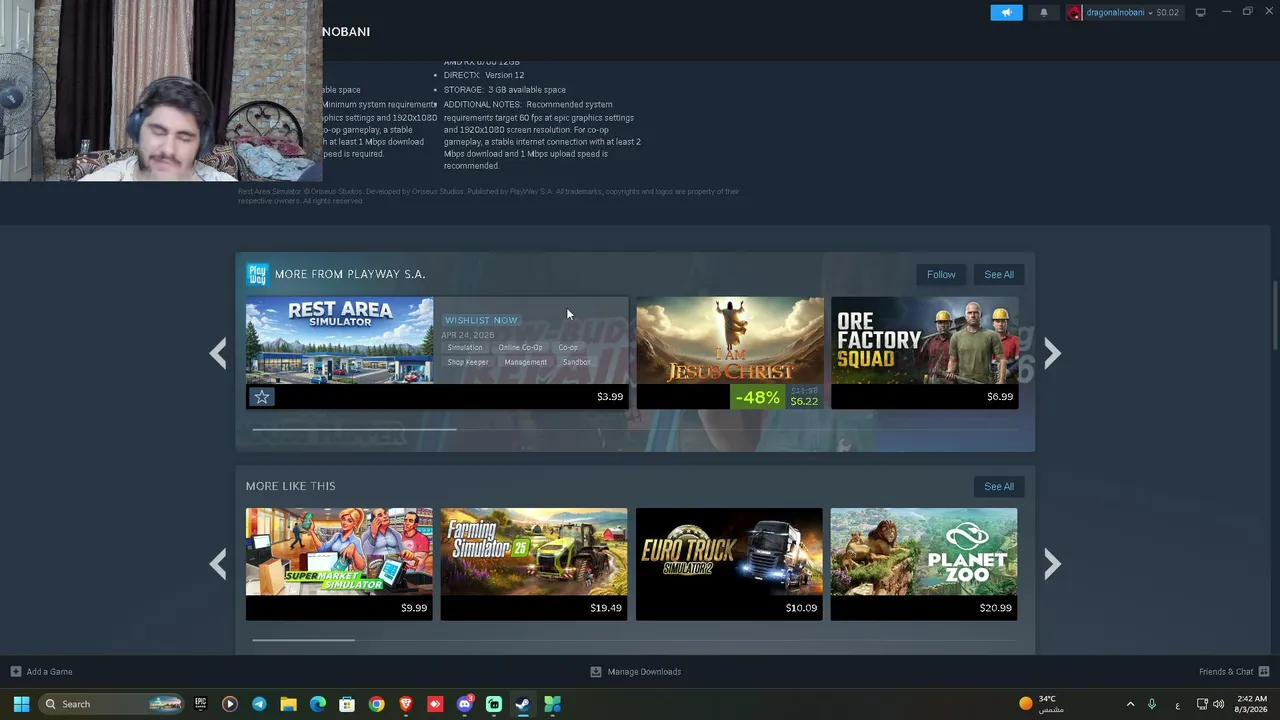Image resolution: width=1280 pixels, height=720 pixels.
Task: Open File Explorer from the taskbar
Action: (288, 704)
